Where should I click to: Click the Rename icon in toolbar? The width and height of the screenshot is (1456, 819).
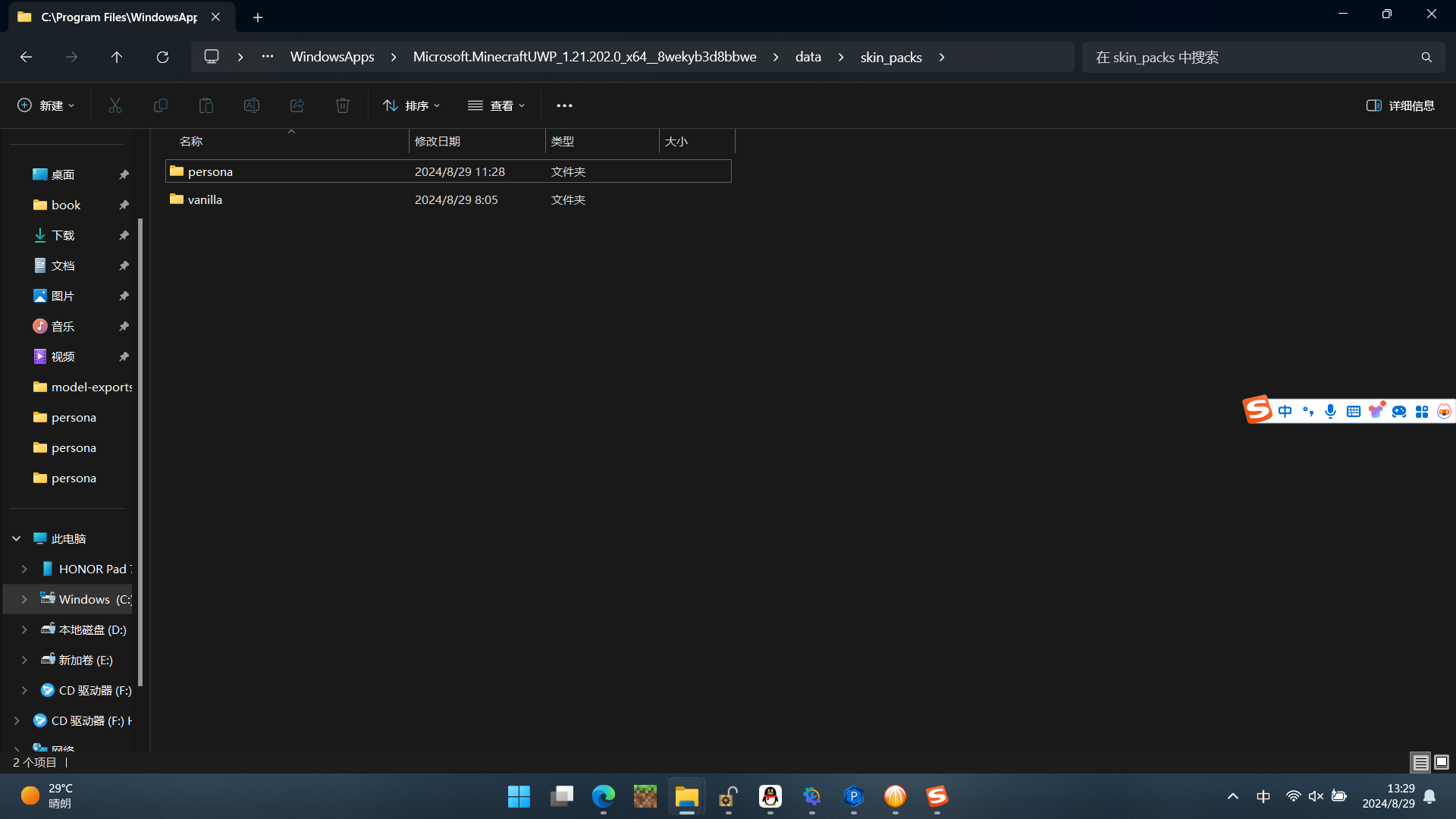251,105
